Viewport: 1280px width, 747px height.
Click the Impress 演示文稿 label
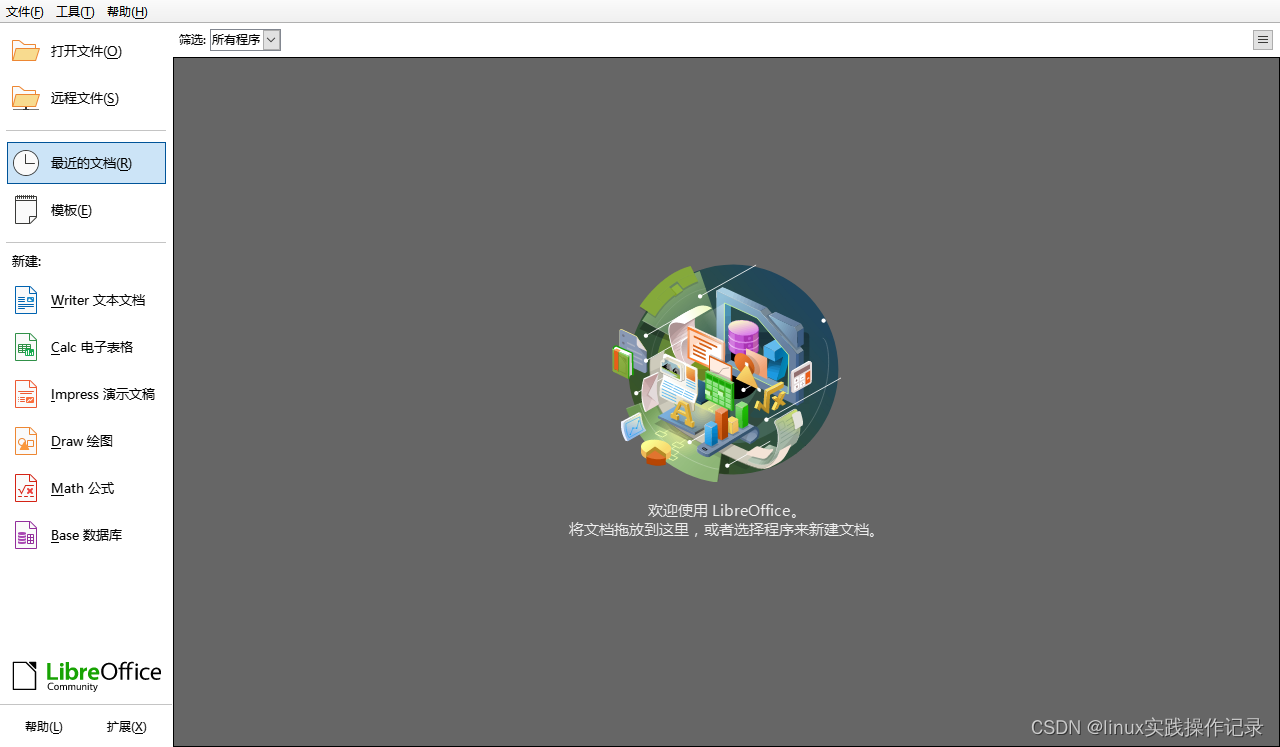tap(103, 394)
